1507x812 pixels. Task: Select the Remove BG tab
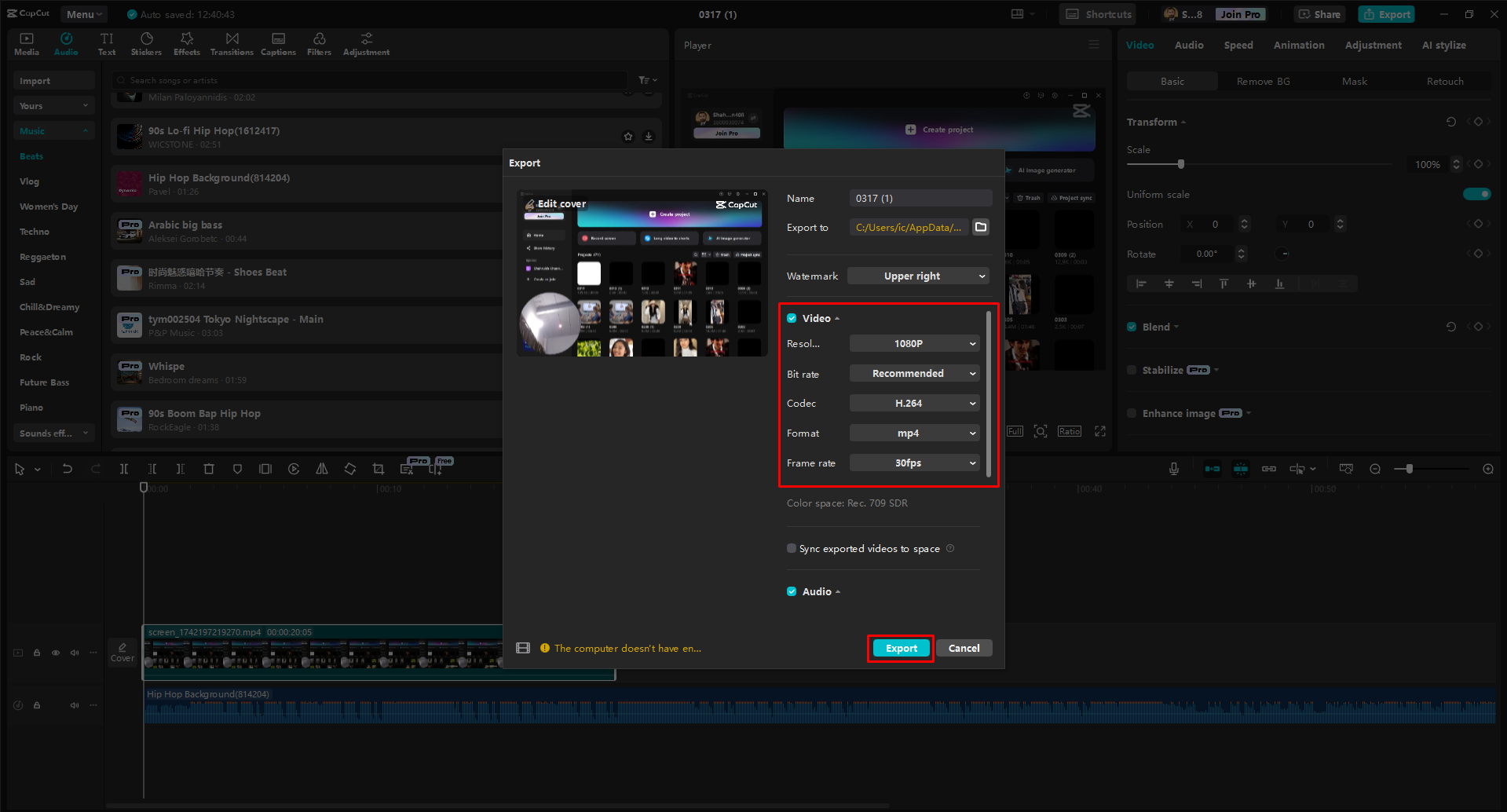pyautogui.click(x=1263, y=81)
